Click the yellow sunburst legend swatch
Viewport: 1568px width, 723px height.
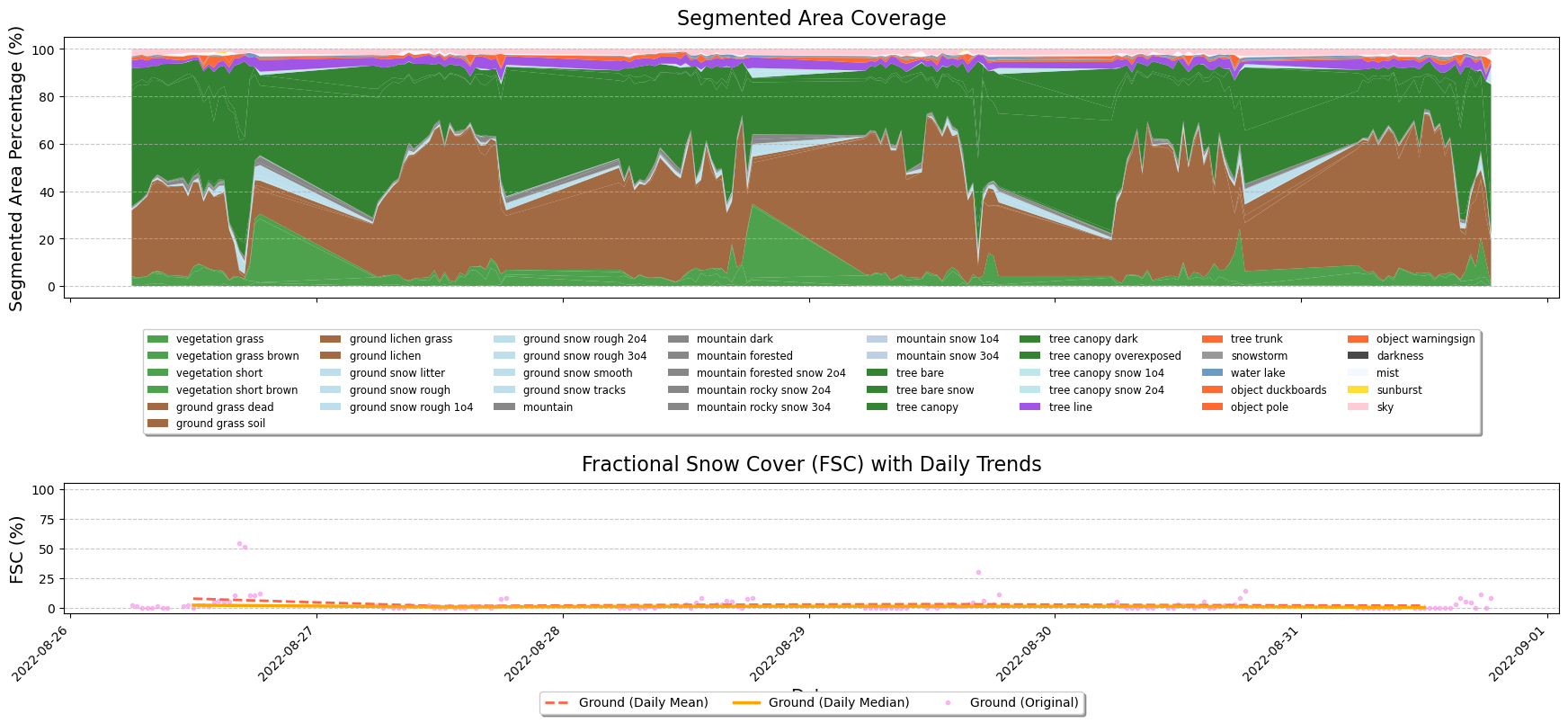(x=1359, y=390)
